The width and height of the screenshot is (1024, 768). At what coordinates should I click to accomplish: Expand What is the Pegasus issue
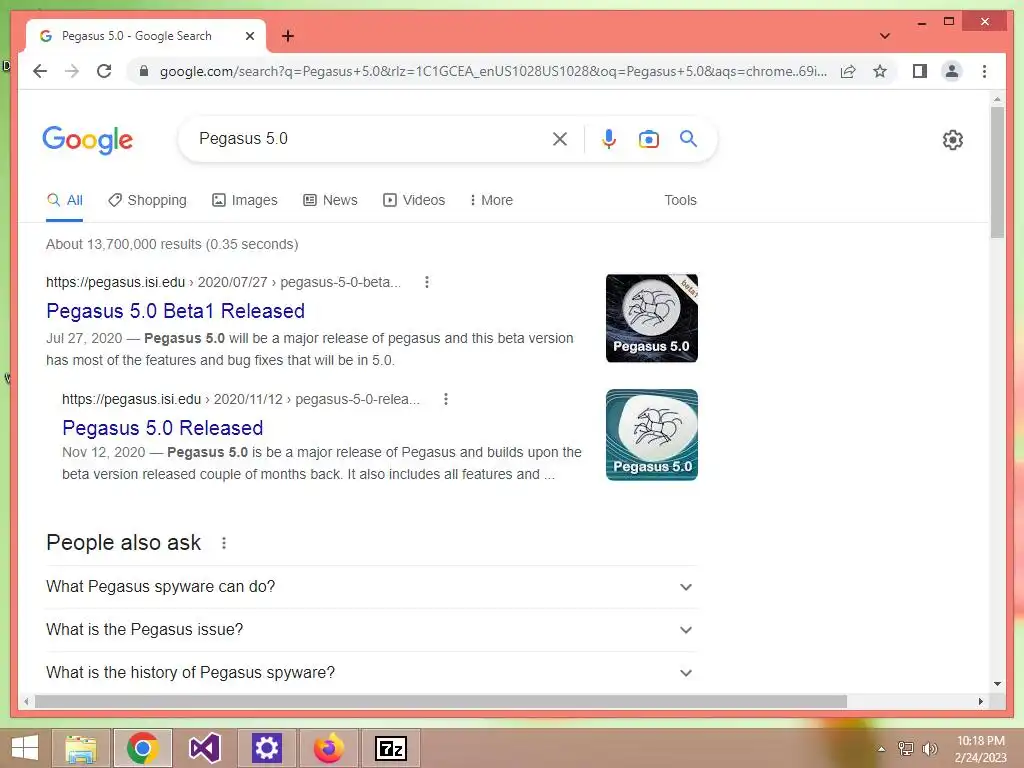(372, 630)
